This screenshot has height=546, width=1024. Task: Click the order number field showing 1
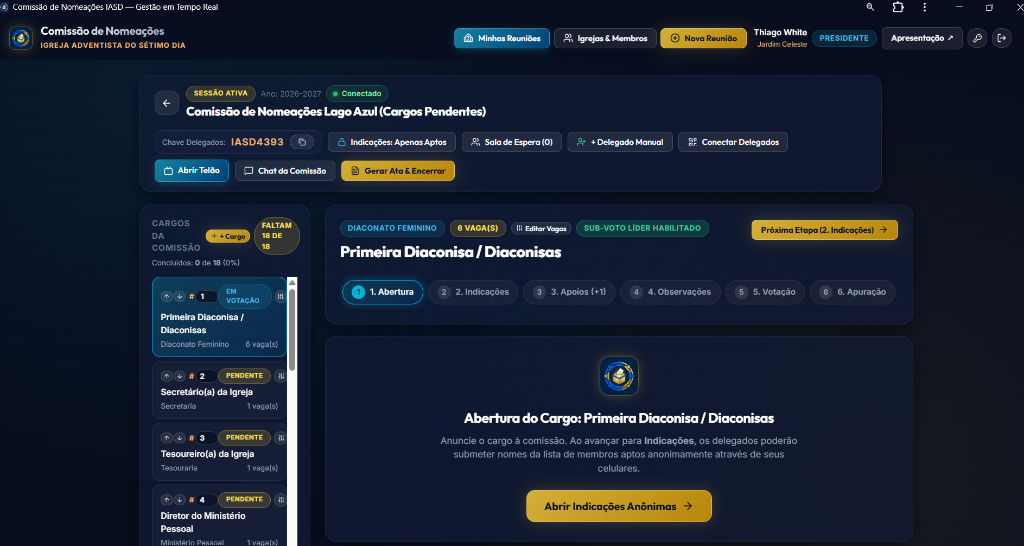(x=206, y=297)
